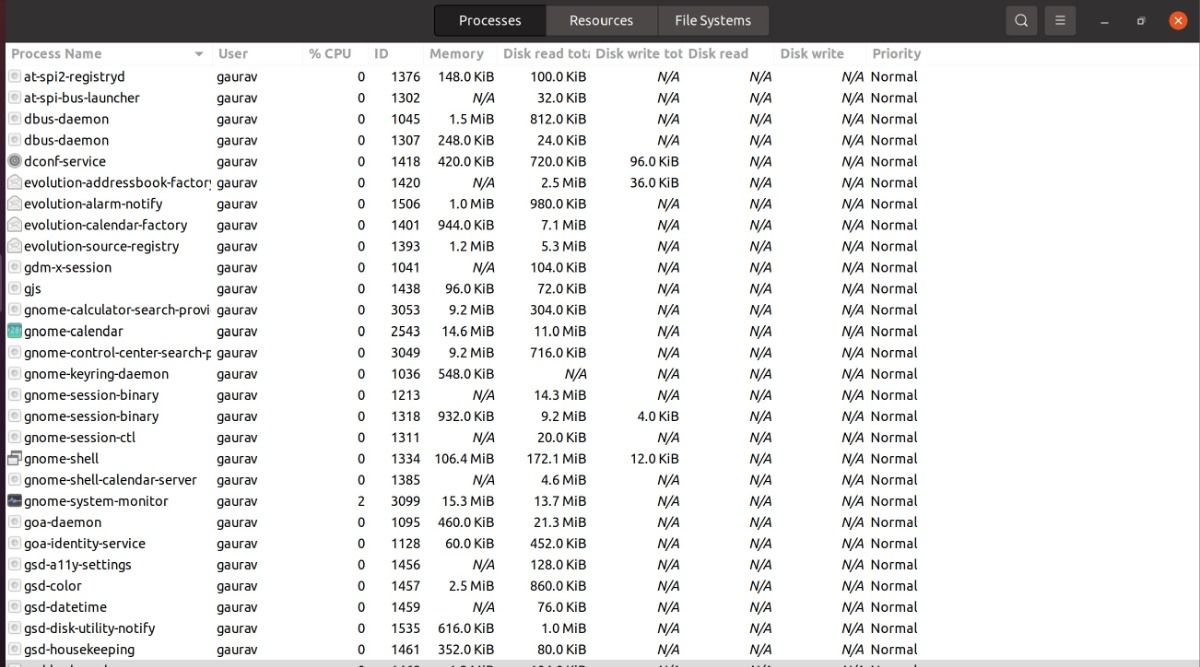Click the 4.0 KiB disk write total
Screen dimensions: 1200x667
coord(658,416)
